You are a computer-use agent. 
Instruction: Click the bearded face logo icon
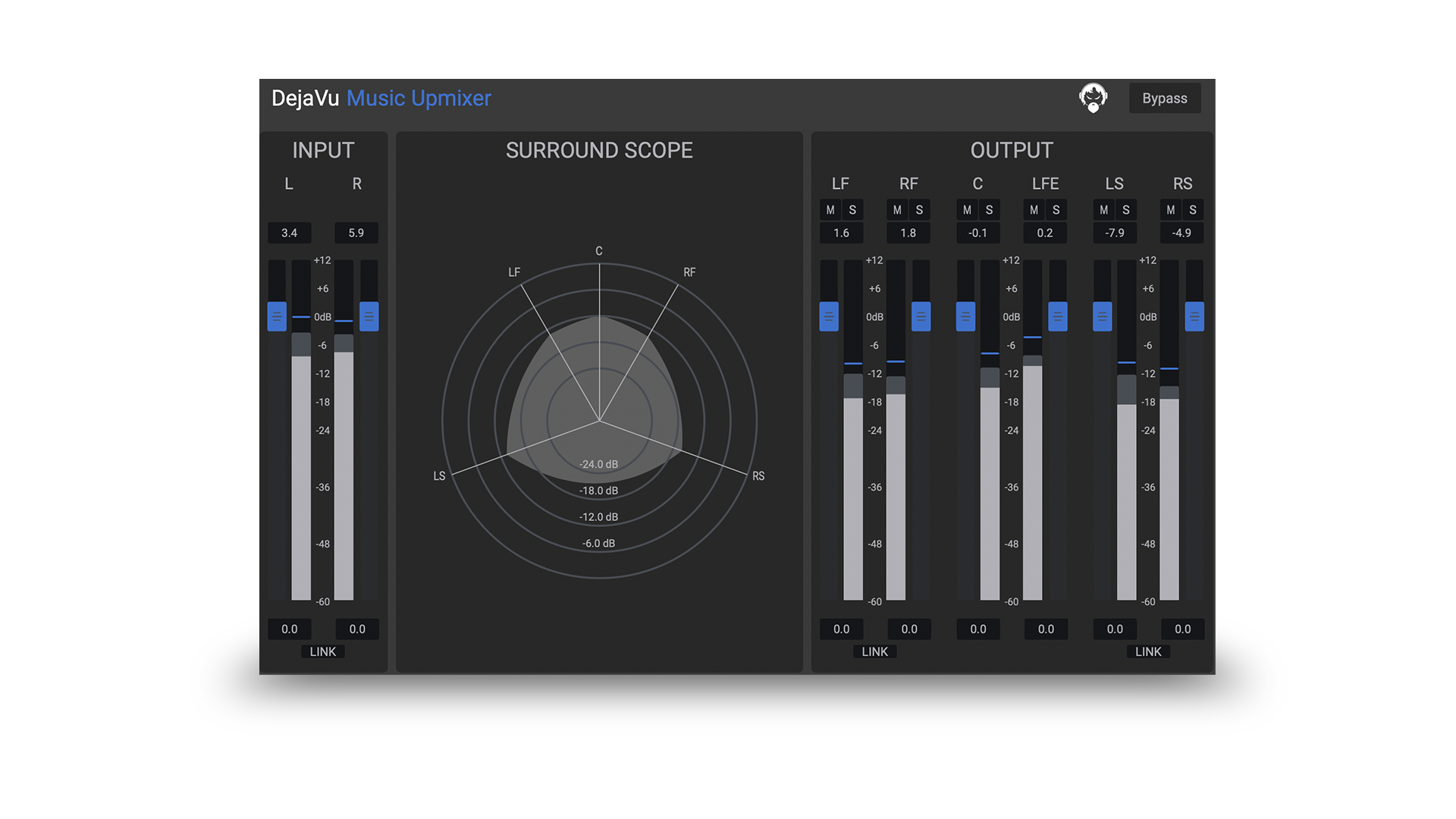coord(1093,99)
